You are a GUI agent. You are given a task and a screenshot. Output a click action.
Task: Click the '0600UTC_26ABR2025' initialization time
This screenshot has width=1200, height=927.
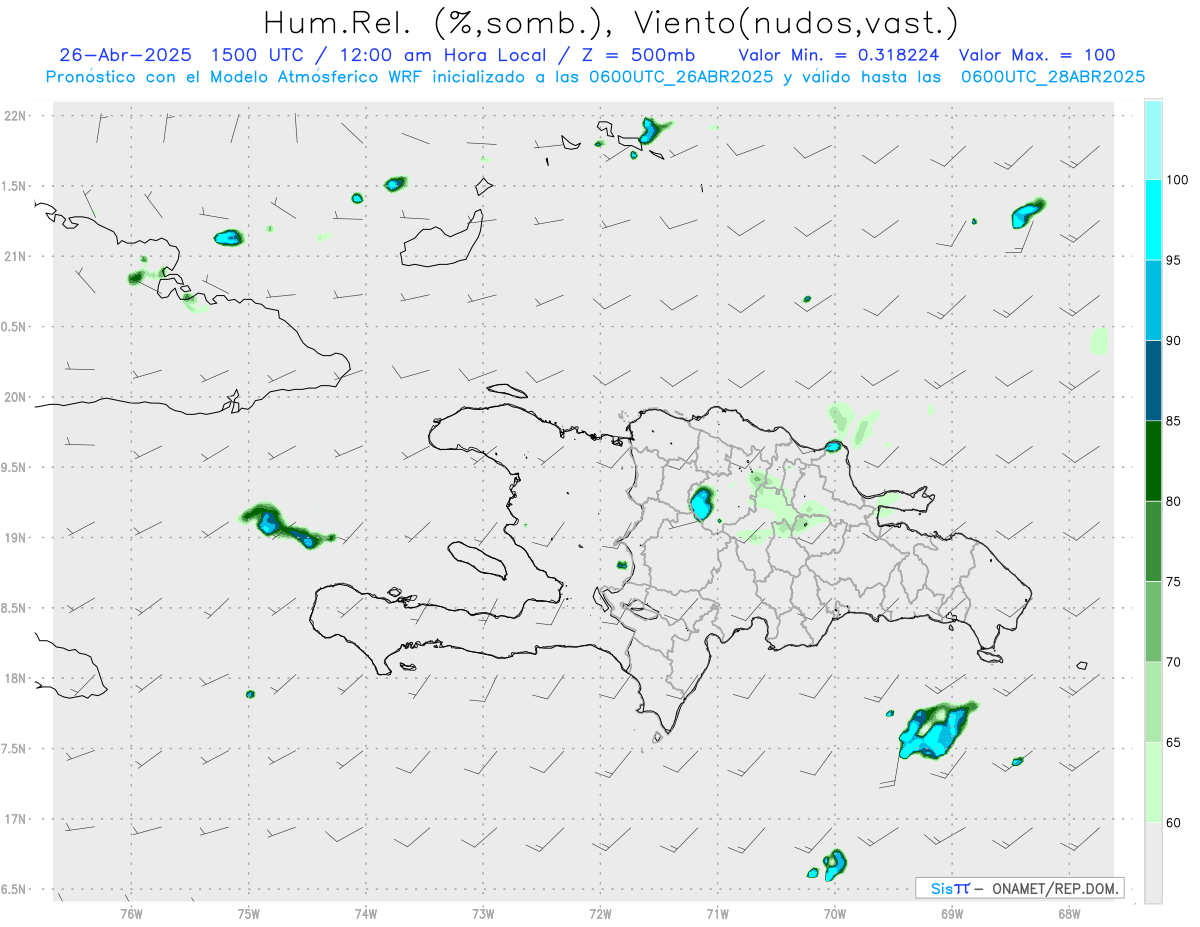click(680, 76)
